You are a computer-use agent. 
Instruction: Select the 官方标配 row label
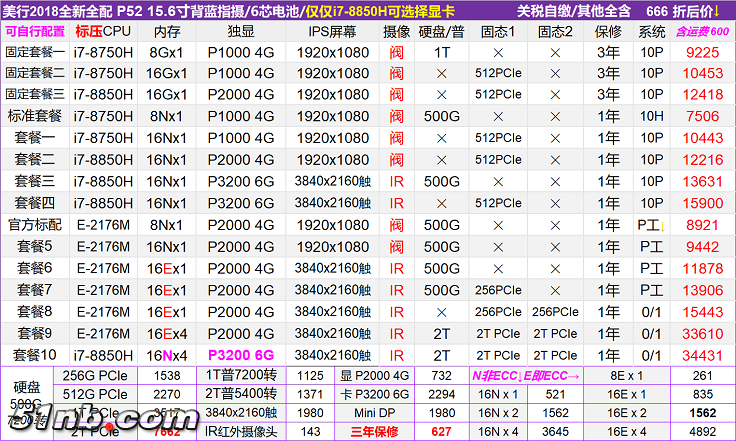35,225
